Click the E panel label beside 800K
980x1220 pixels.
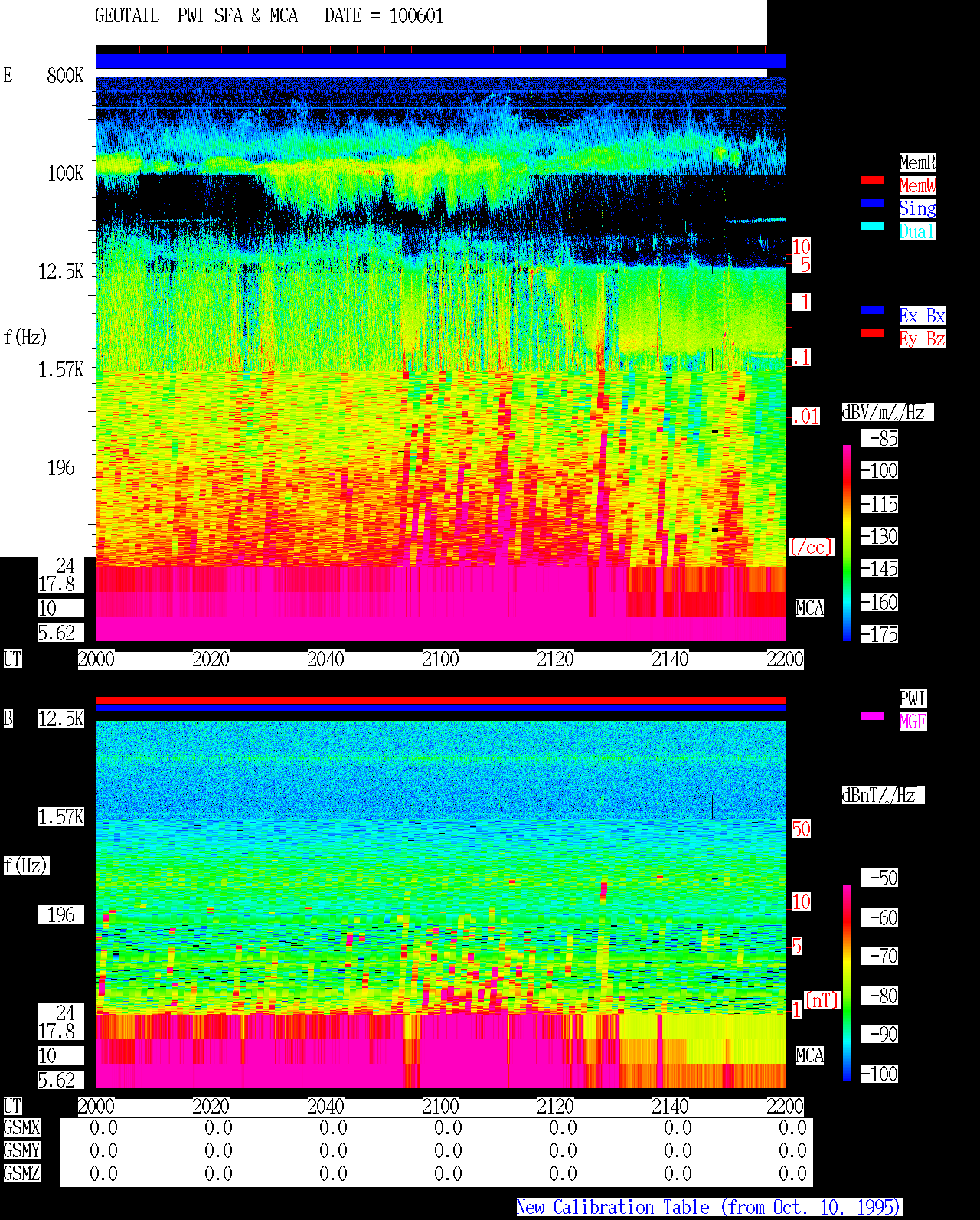tap(8, 75)
